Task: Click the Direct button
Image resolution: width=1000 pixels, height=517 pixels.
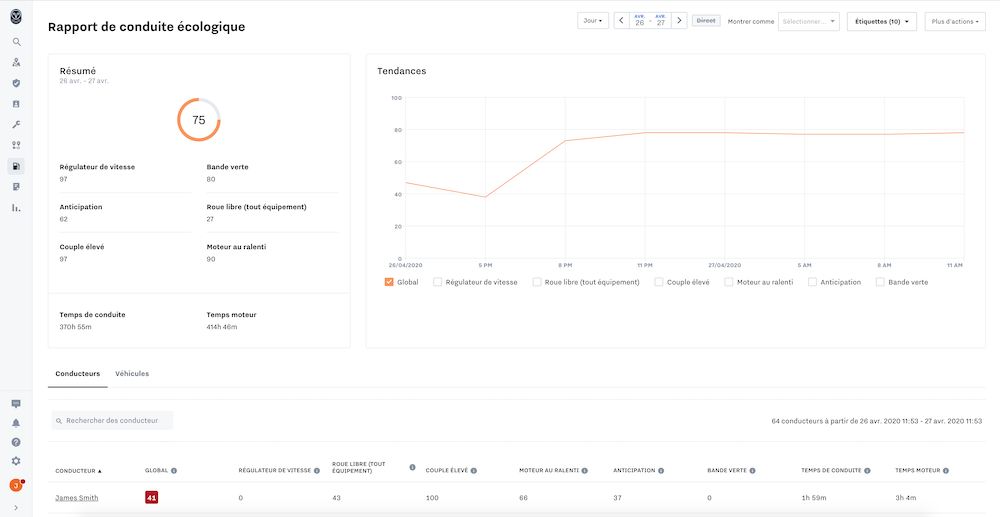Action: pos(706,21)
